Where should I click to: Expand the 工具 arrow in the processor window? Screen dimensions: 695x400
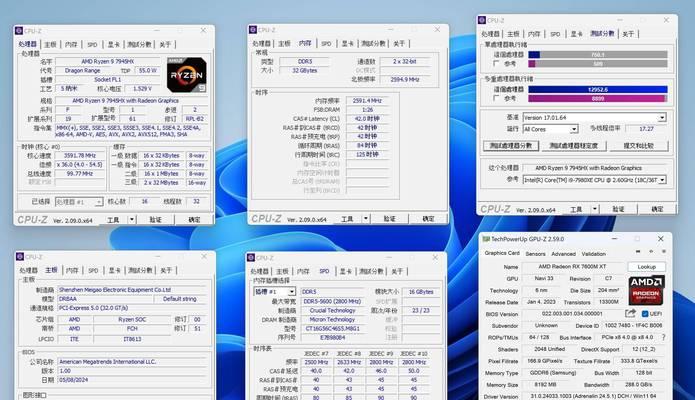point(132,220)
